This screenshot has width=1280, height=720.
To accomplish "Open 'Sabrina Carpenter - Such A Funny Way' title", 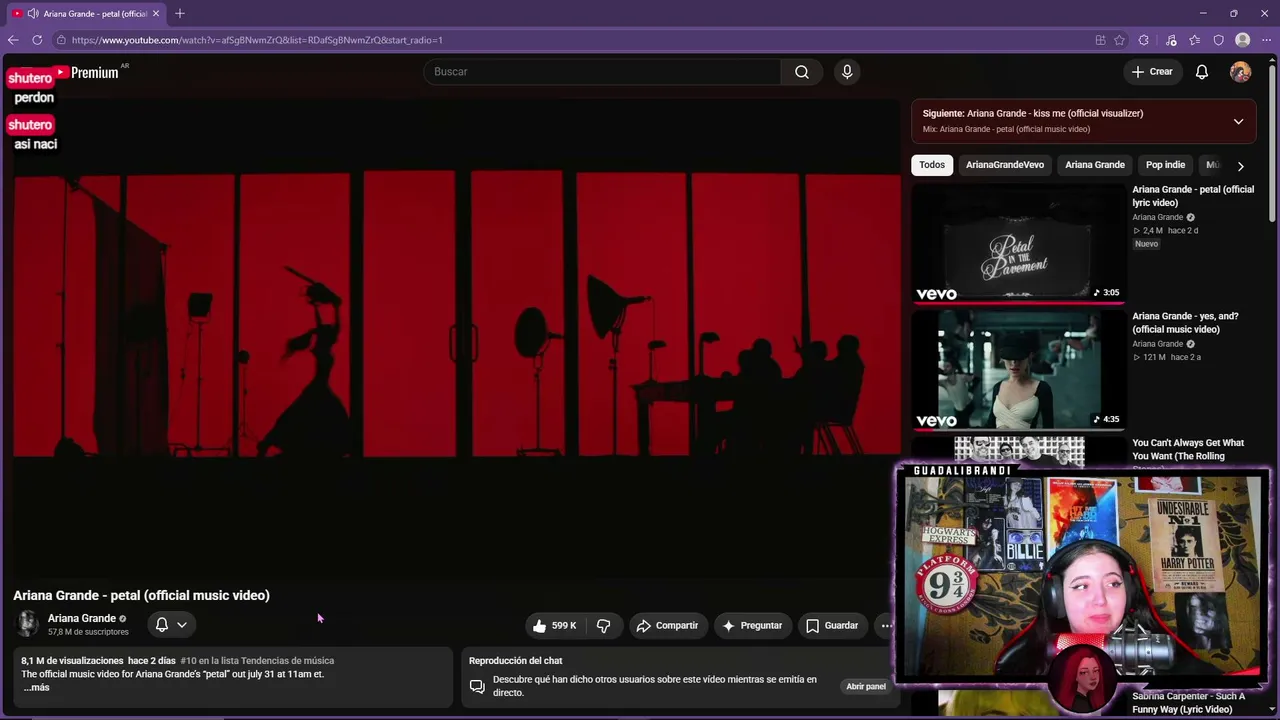I will (x=1189, y=703).
